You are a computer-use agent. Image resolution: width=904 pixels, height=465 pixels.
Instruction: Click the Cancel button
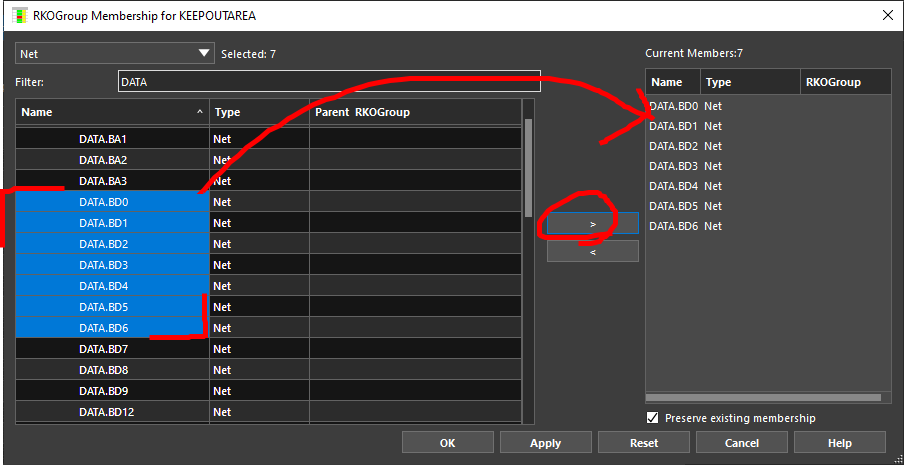pyautogui.click(x=741, y=443)
